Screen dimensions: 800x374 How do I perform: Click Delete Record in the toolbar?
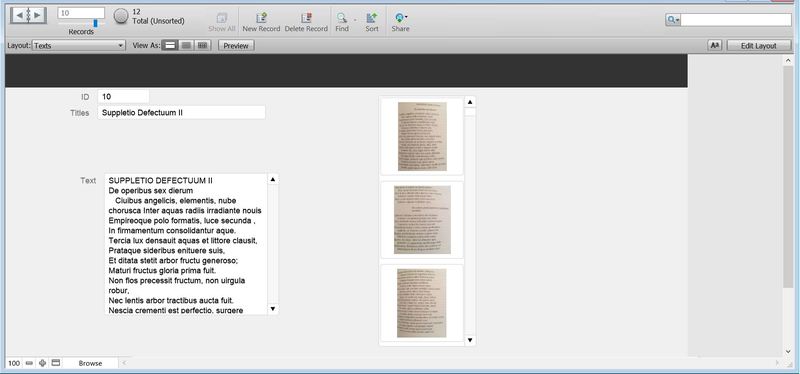306,22
